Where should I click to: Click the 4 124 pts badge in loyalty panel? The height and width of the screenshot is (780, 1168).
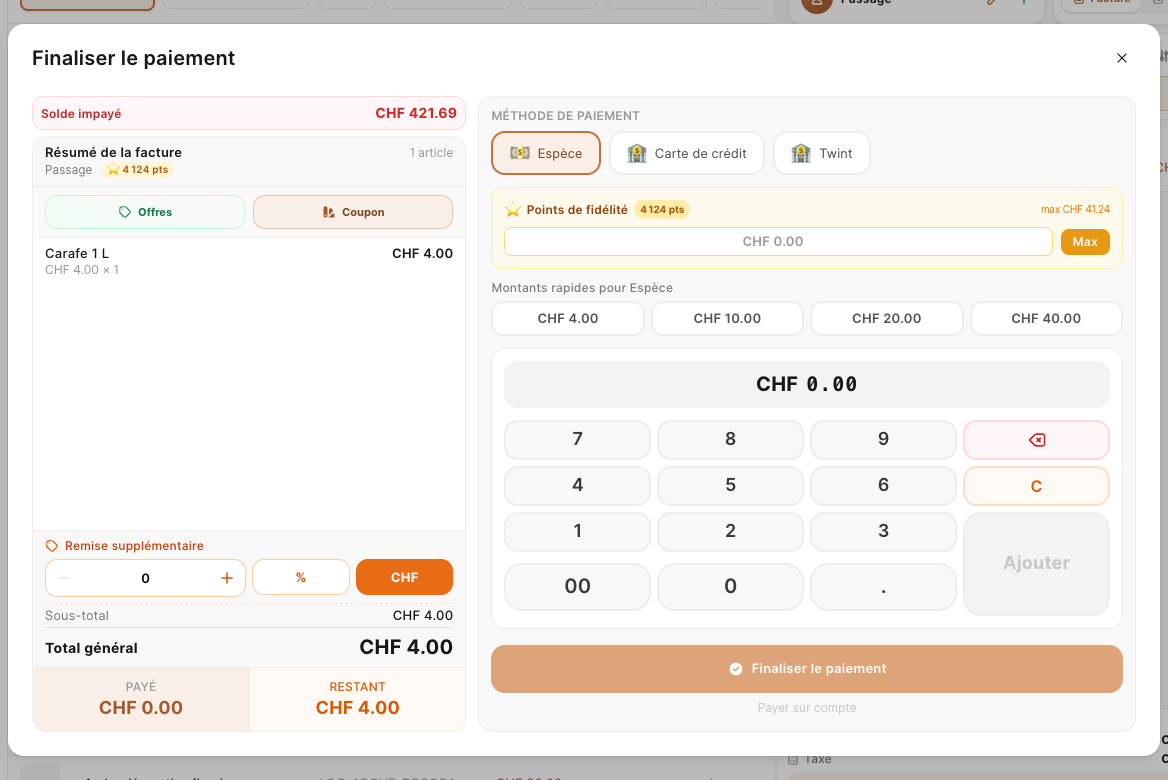pos(661,210)
